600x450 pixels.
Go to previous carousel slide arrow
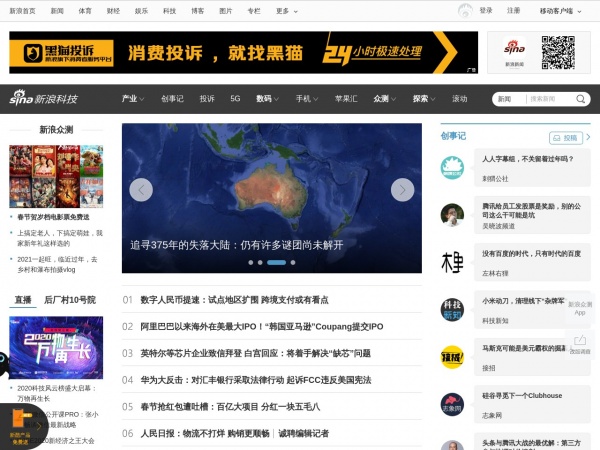point(141,190)
